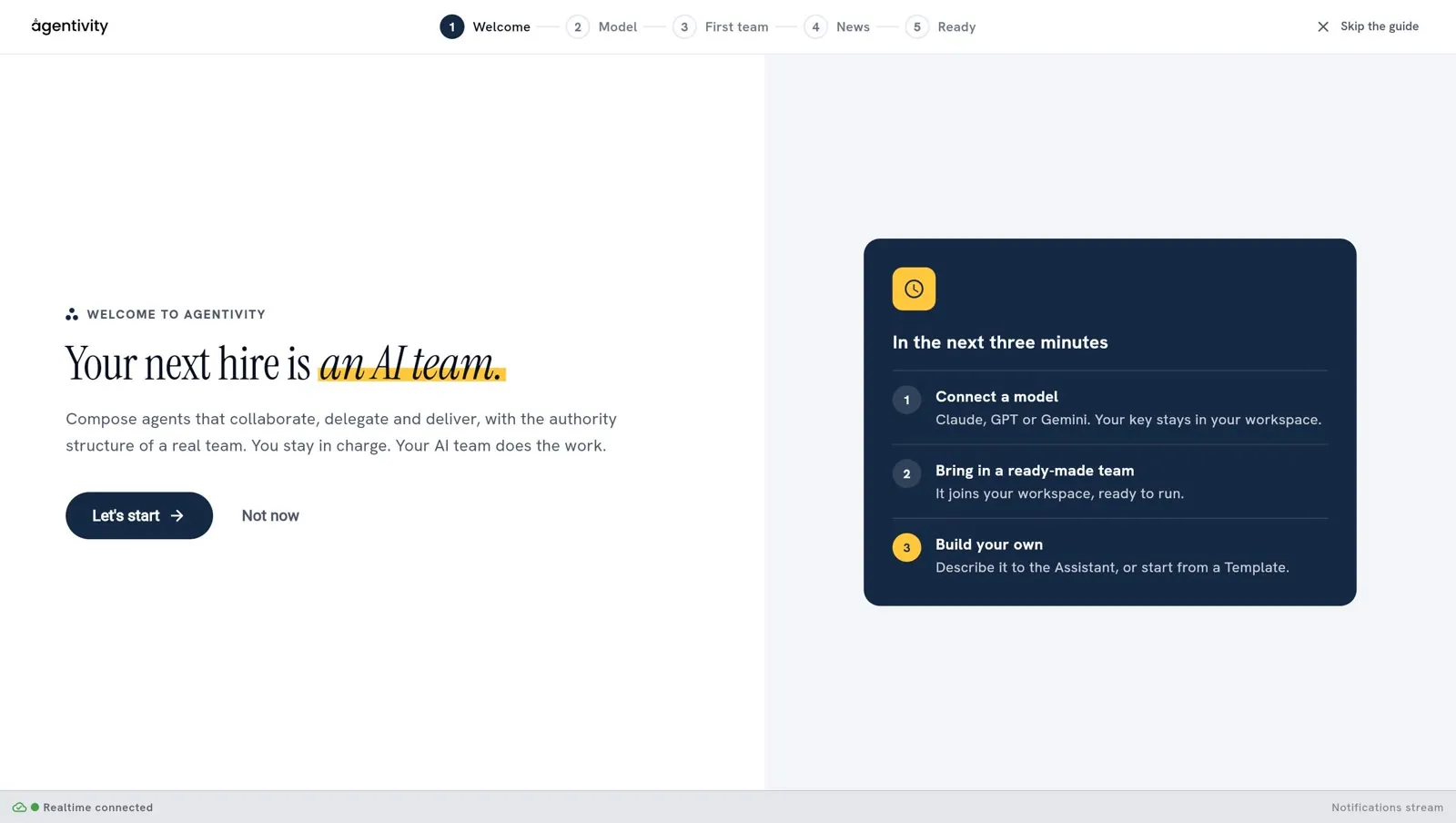Click the Build your own heading
The width and height of the screenshot is (1456, 823).
[989, 544]
